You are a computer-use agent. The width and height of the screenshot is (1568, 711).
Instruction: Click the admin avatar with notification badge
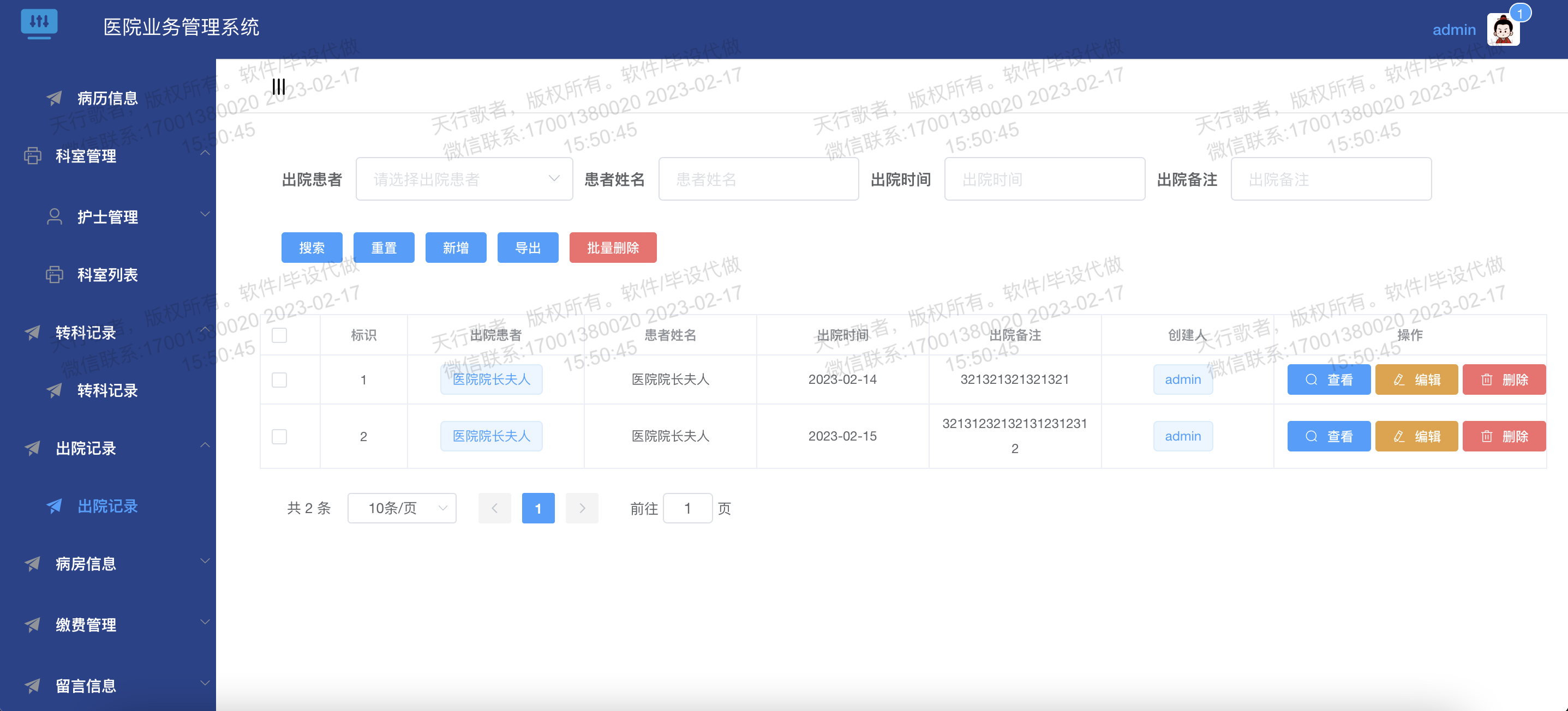[x=1504, y=28]
